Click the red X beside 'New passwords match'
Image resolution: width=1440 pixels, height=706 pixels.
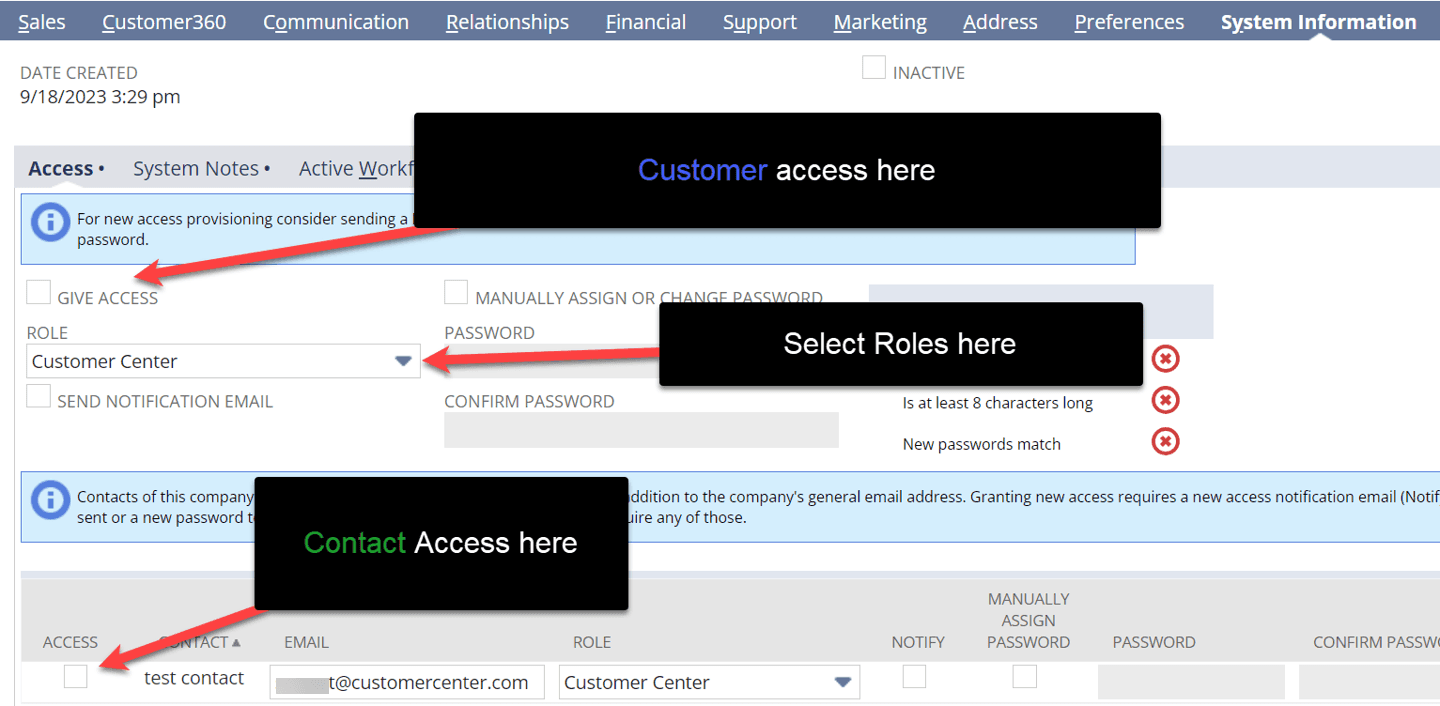[1165, 441]
